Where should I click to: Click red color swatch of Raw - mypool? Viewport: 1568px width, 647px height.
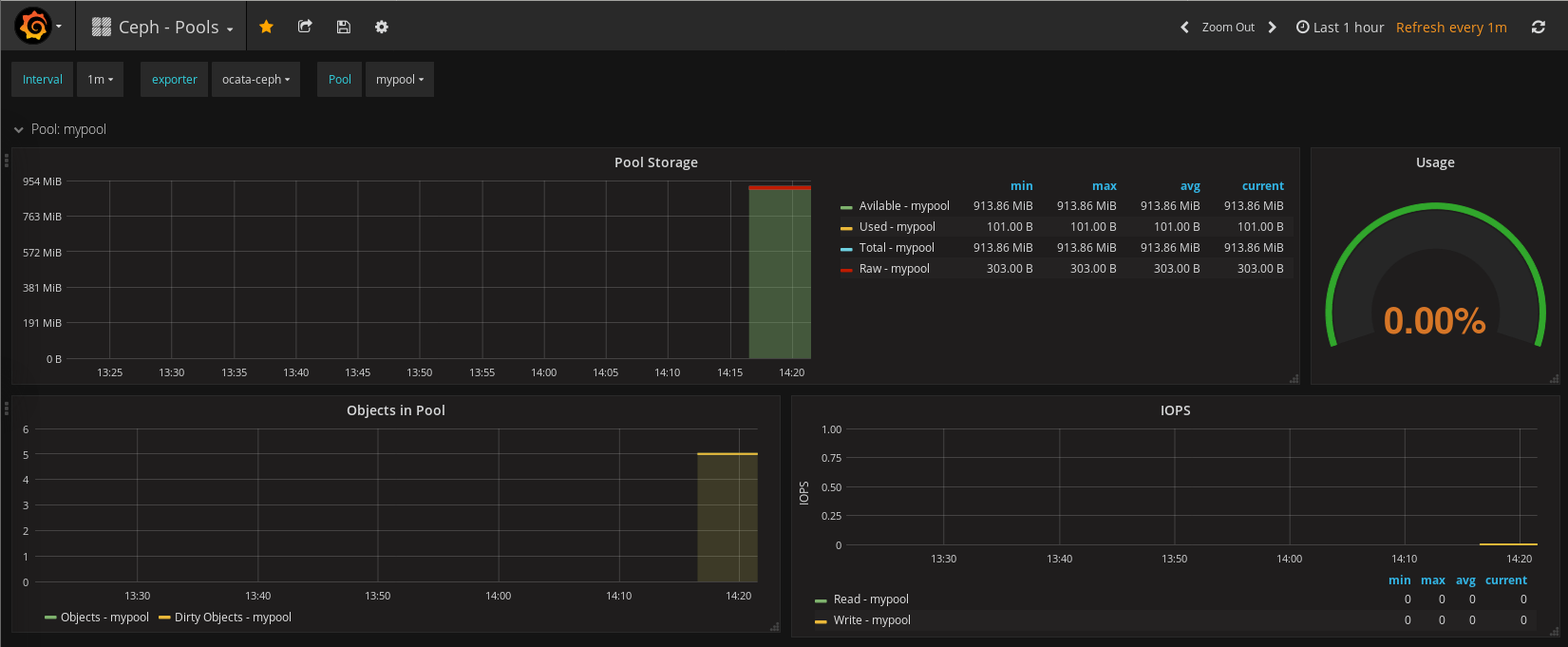pos(846,270)
